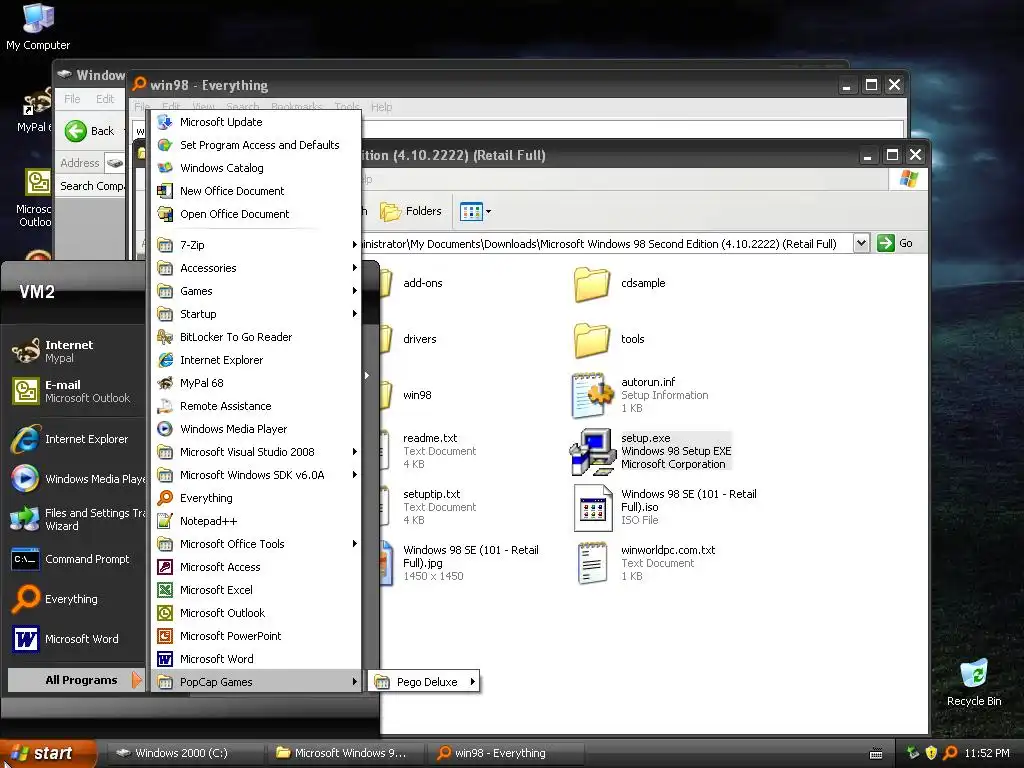The image size is (1024, 768).
Task: Launch Windows Catalog
Action: tap(256, 168)
